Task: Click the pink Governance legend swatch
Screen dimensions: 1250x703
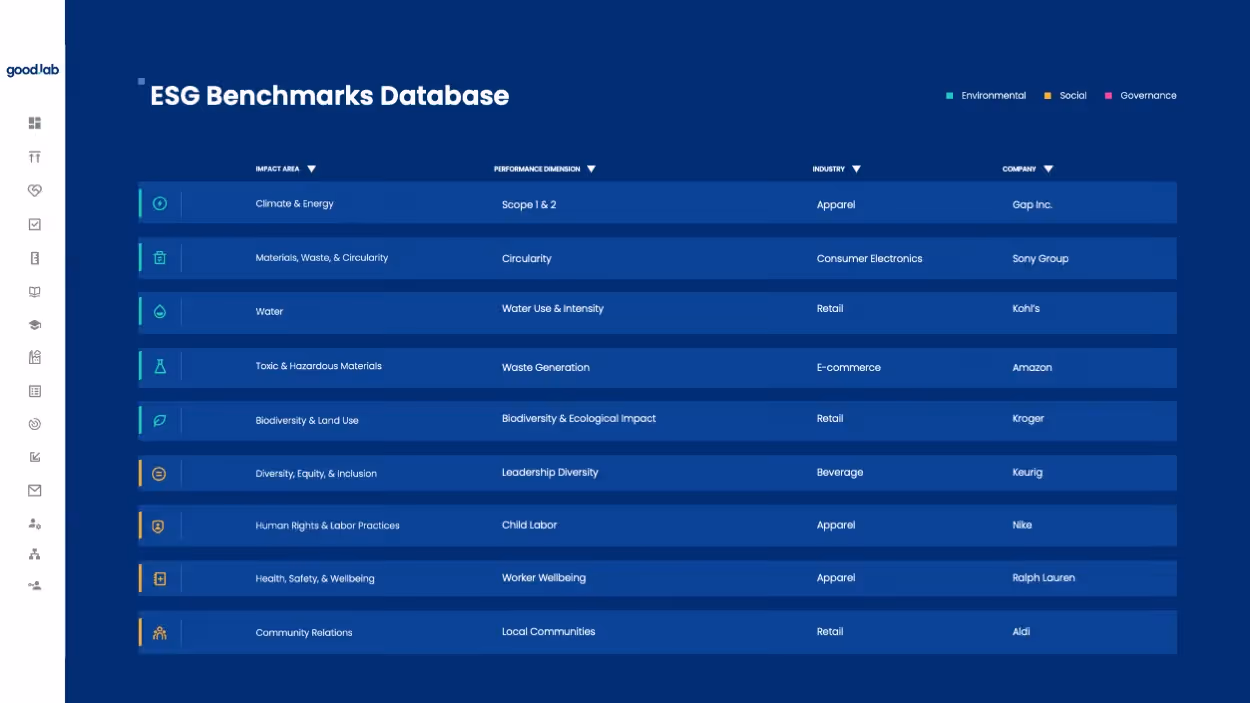Action: (x=1108, y=96)
